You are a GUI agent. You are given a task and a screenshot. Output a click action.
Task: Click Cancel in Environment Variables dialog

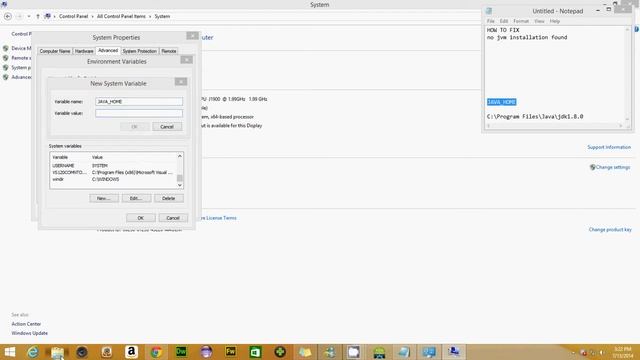pos(173,218)
